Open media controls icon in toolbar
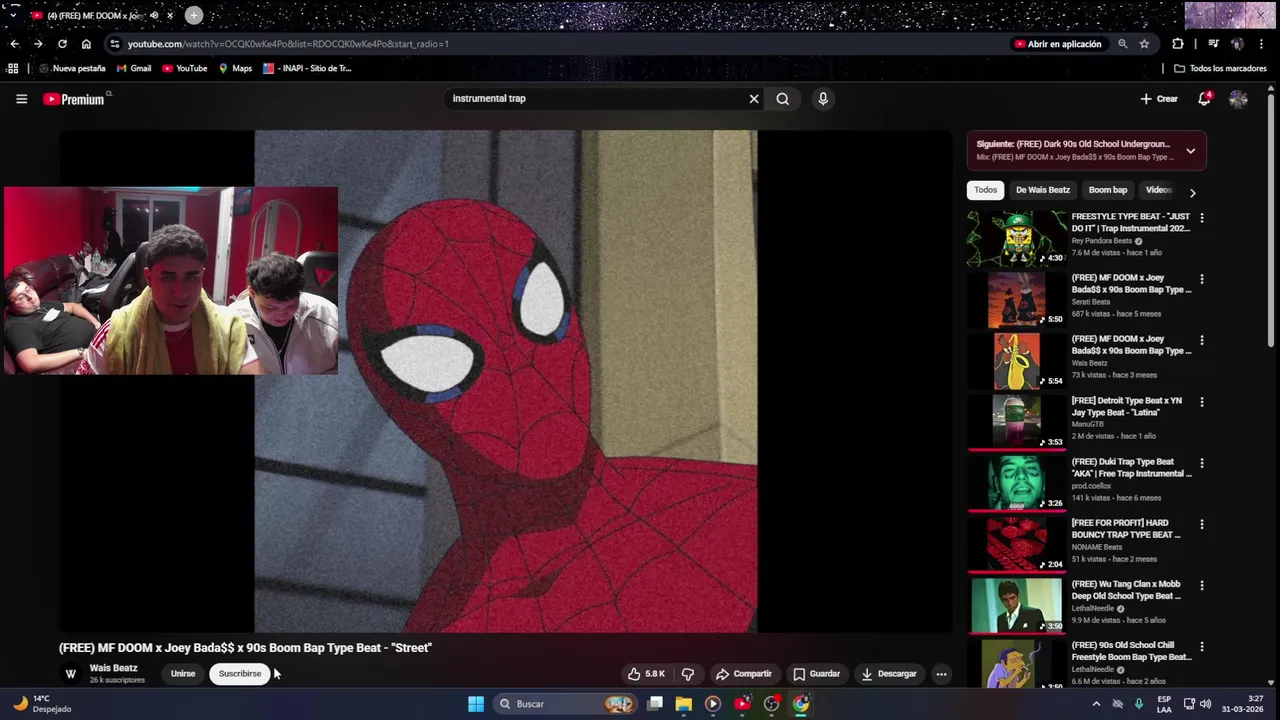This screenshot has height=720, width=1280. click(x=1213, y=44)
